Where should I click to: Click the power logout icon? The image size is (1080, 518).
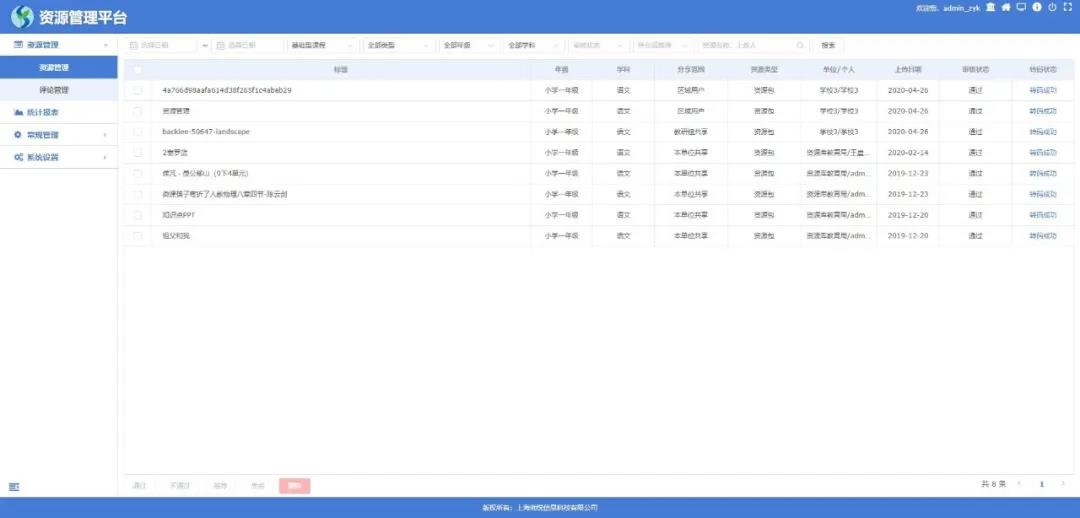pos(1052,7)
